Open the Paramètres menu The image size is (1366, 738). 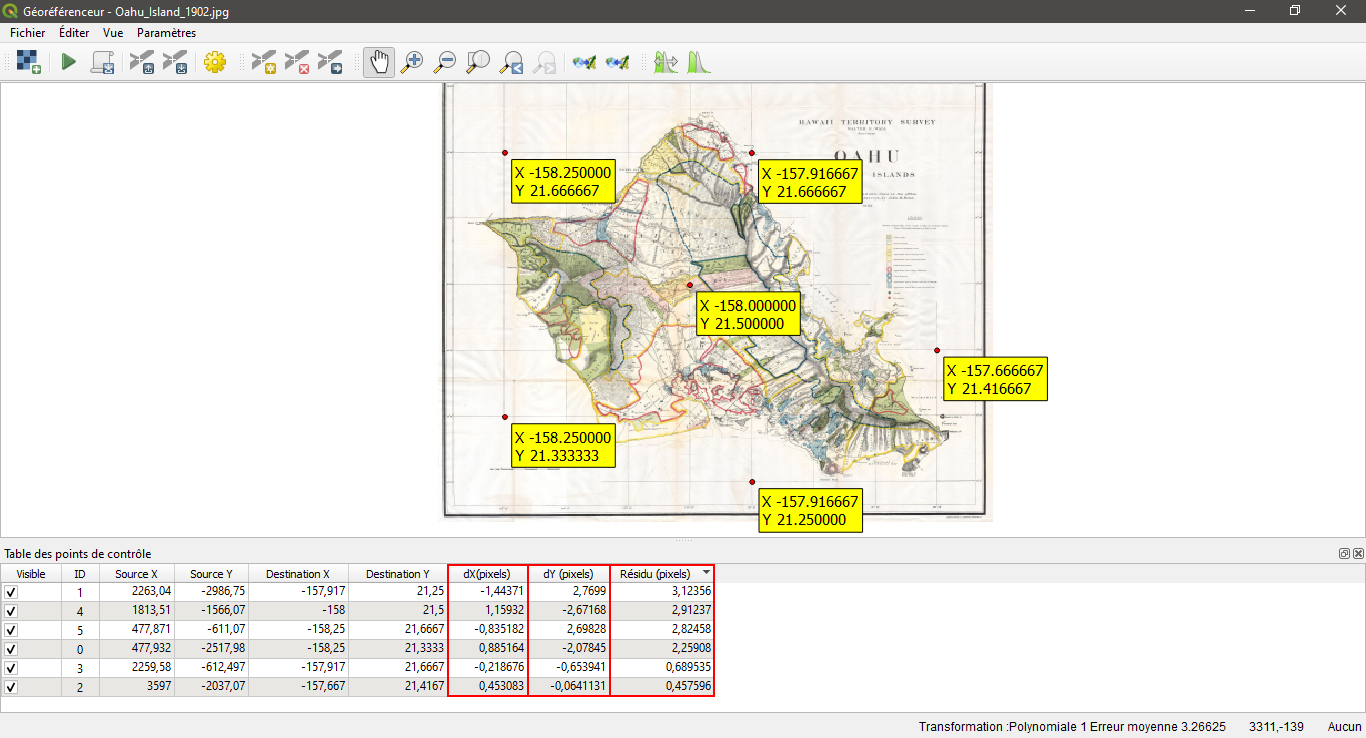(x=166, y=33)
